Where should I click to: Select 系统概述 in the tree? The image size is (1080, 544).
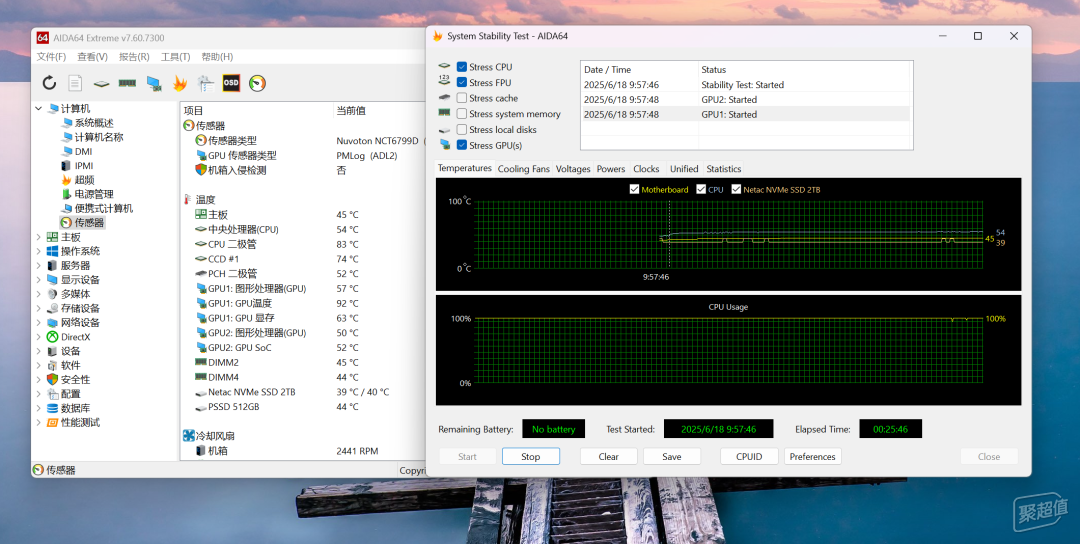point(94,123)
